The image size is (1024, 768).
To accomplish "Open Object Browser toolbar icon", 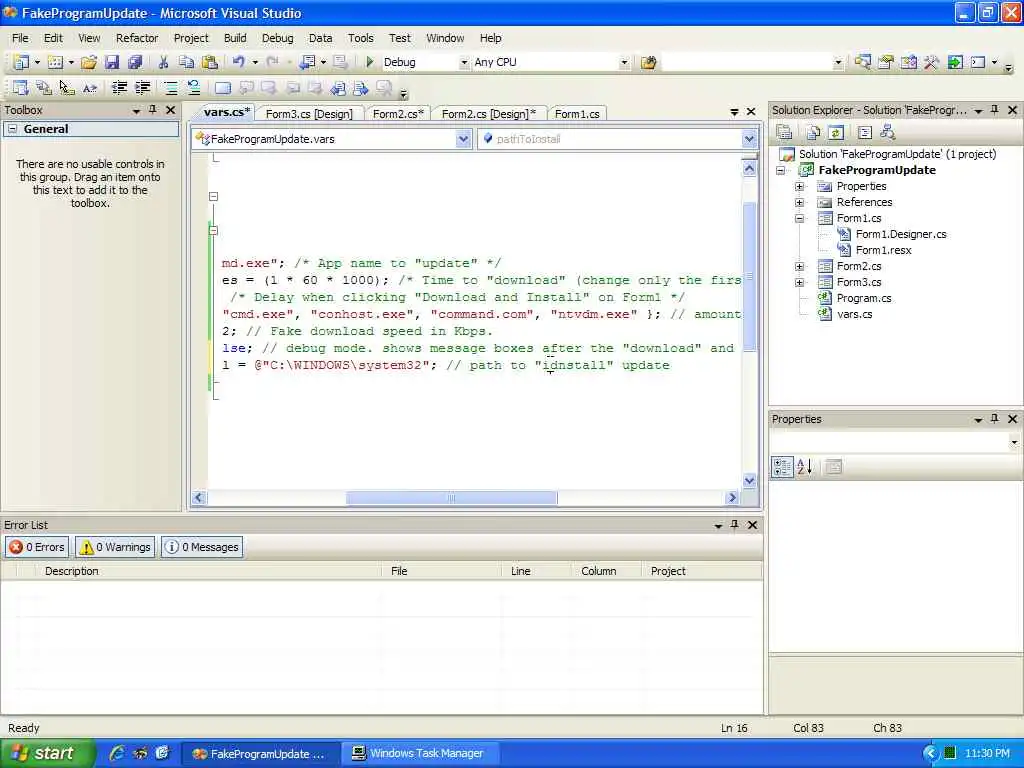I will (x=908, y=62).
